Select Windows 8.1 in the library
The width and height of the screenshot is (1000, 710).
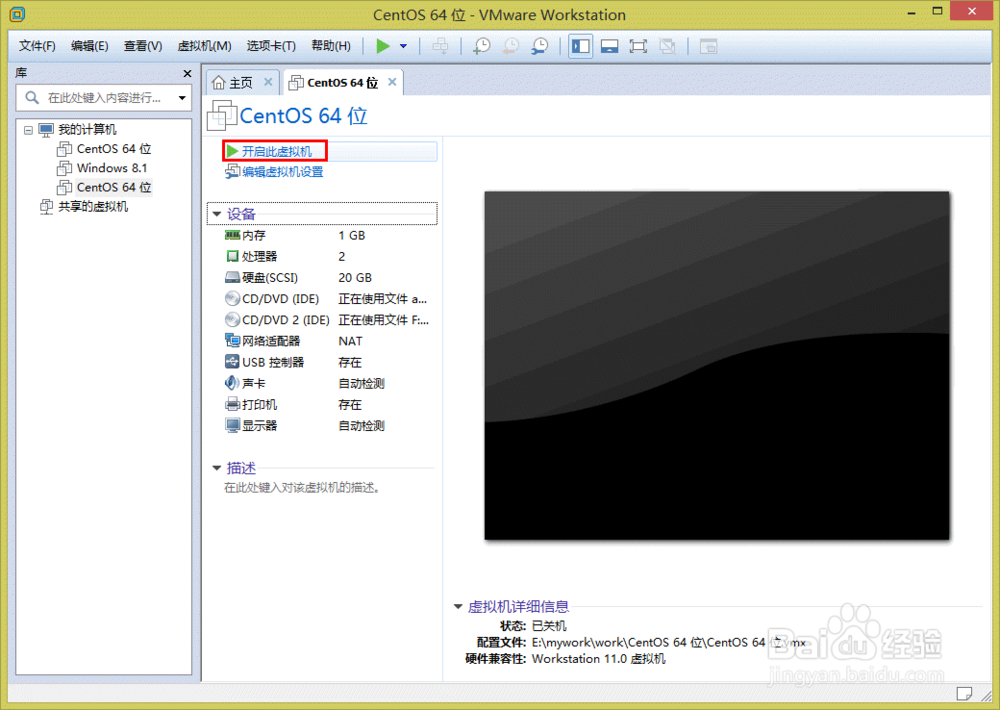[112, 168]
